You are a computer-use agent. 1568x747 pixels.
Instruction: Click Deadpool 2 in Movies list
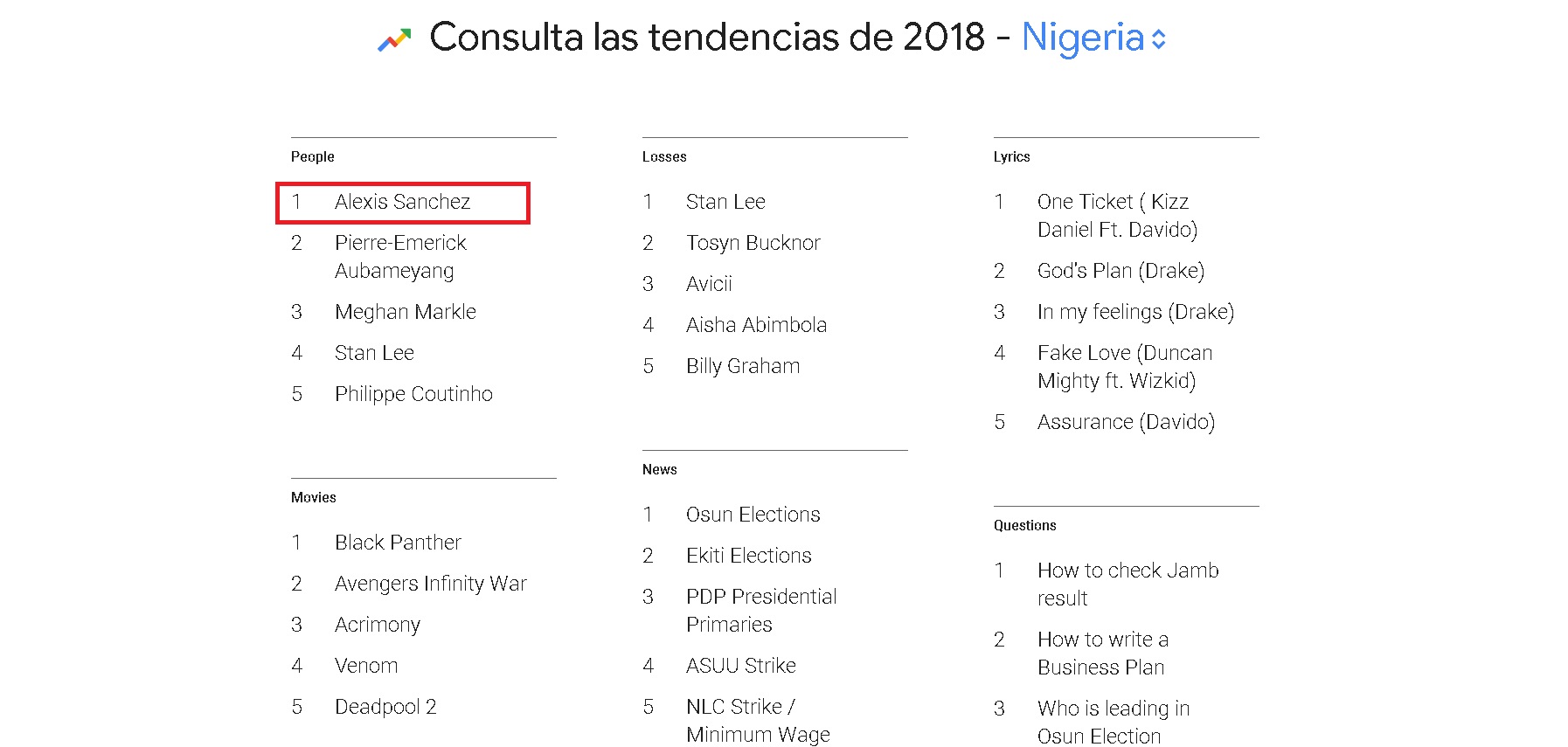tap(385, 707)
